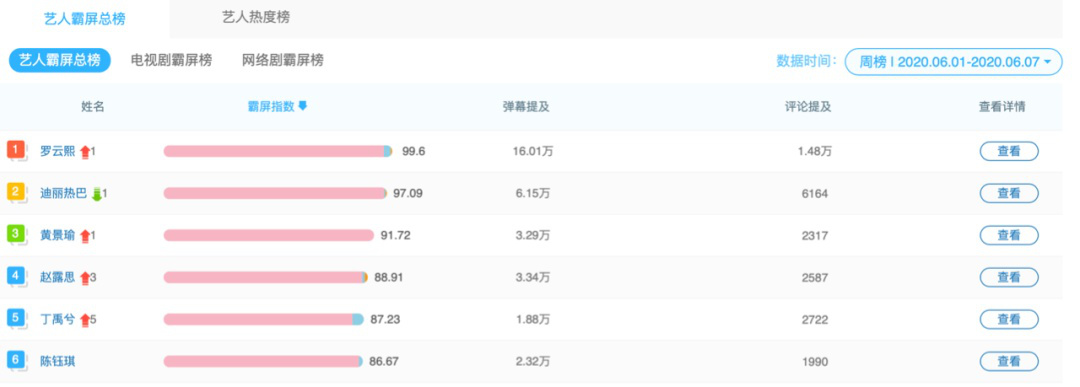Click the blue rank 6 badge

click(x=16, y=359)
